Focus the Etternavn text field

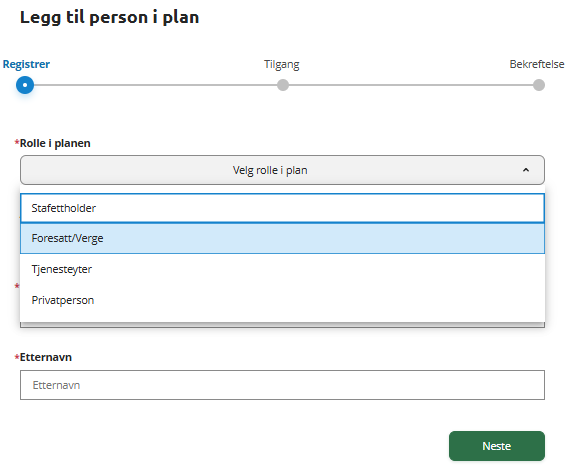[x=282, y=385]
